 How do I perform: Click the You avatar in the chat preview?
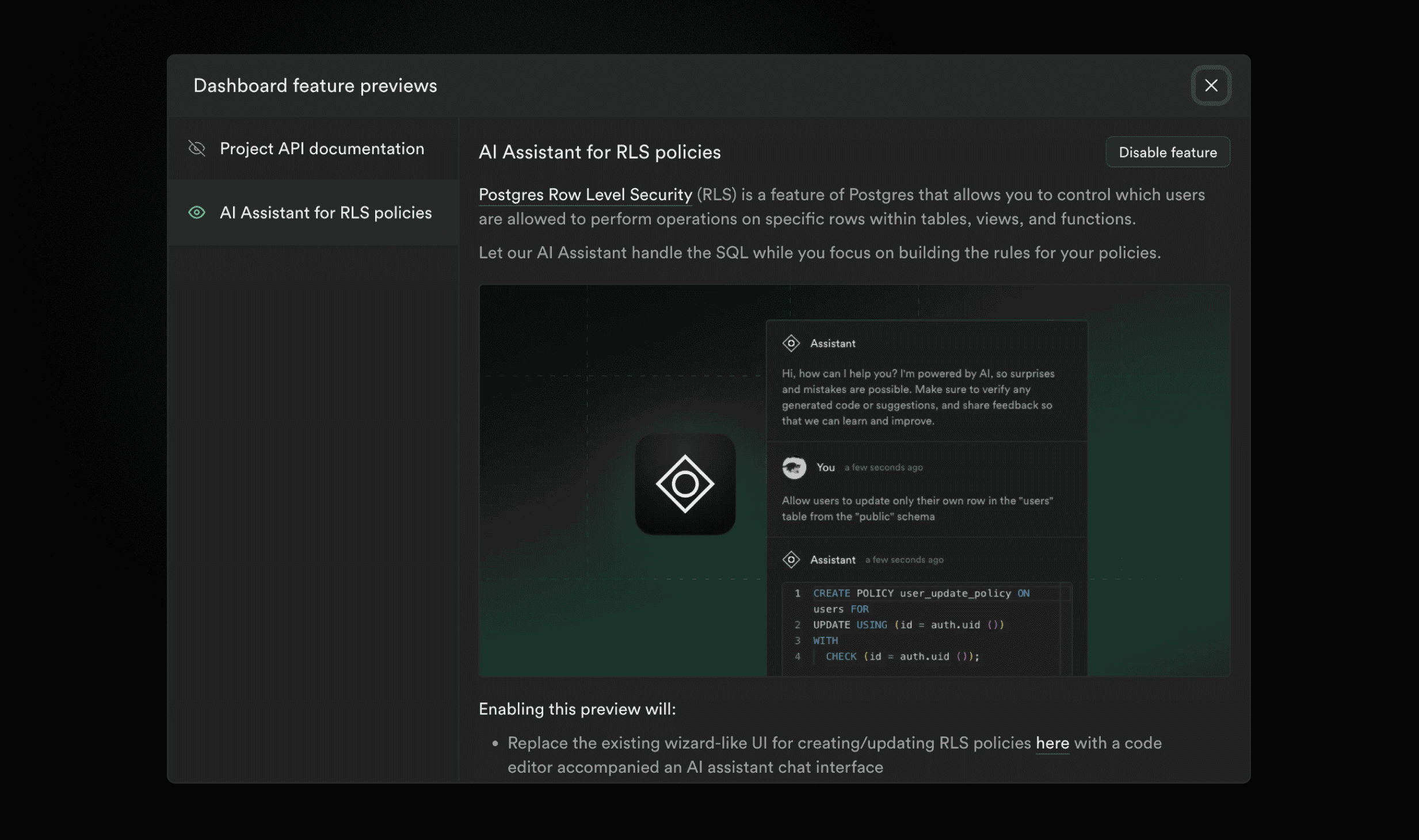(794, 467)
